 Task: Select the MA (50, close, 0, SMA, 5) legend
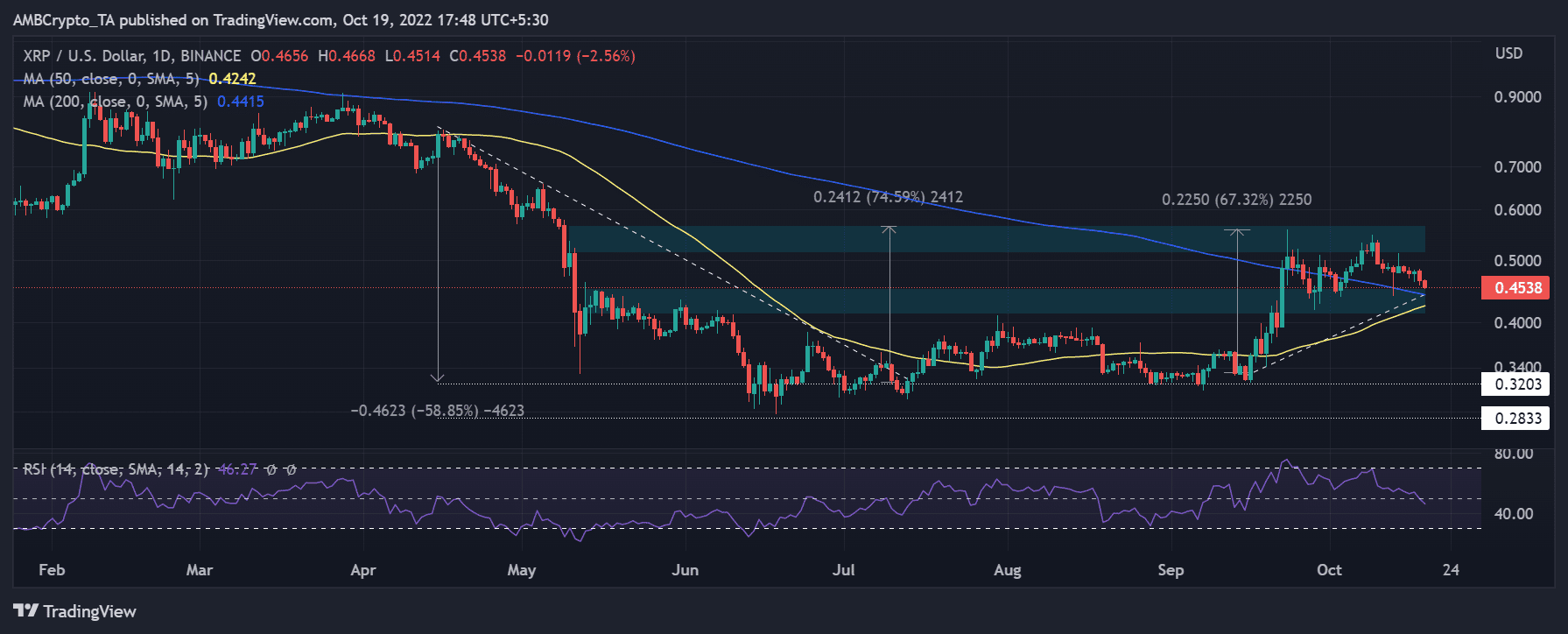[111, 79]
